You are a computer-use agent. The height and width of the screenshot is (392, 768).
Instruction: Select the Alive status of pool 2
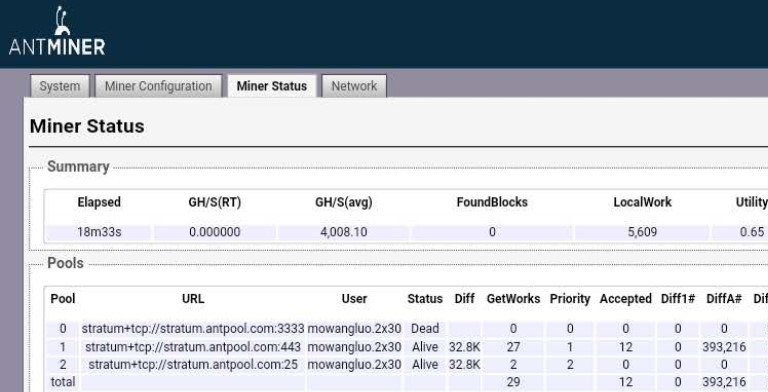click(x=425, y=365)
